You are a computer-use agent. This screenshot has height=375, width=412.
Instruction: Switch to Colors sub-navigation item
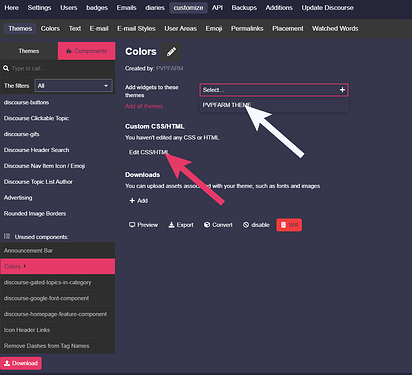tap(50, 29)
